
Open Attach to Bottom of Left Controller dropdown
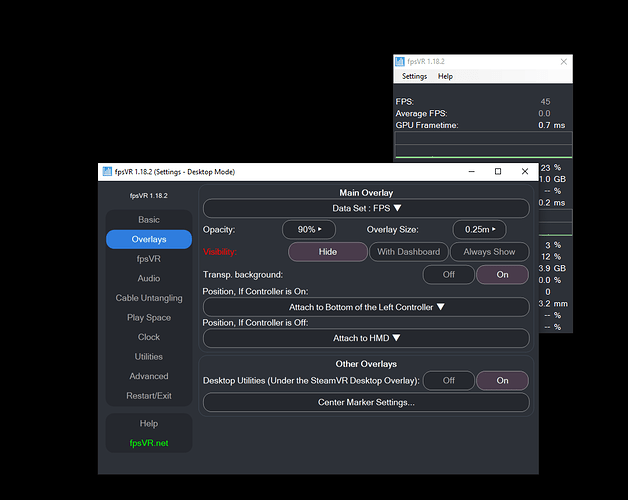point(366,307)
